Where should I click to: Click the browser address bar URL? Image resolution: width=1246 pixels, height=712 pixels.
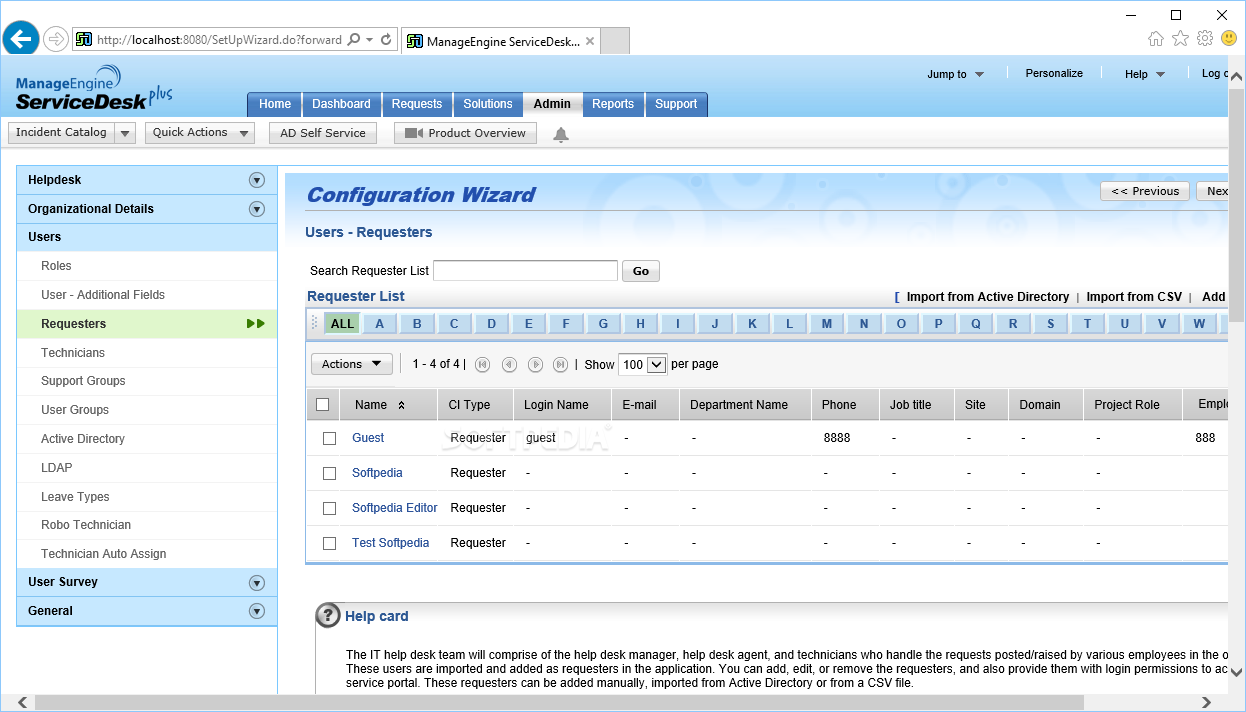point(218,40)
